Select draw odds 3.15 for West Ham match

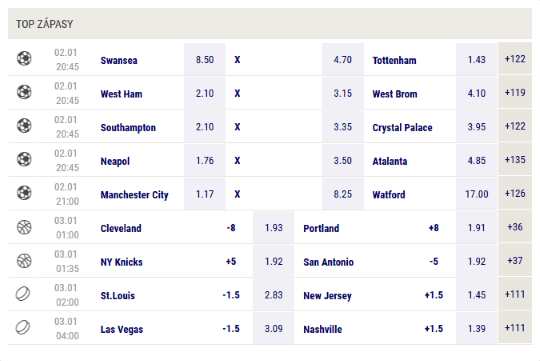click(x=343, y=93)
